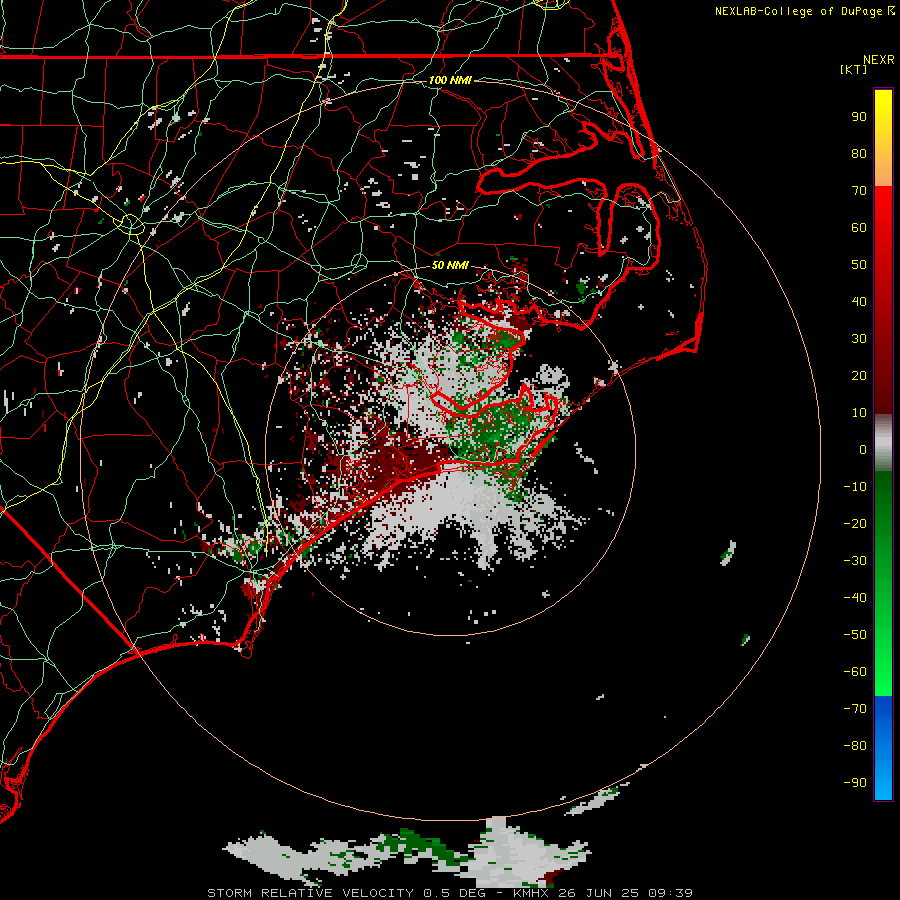Click the 0 value on the velocity scale
Screen dimensions: 900x900
863,449
